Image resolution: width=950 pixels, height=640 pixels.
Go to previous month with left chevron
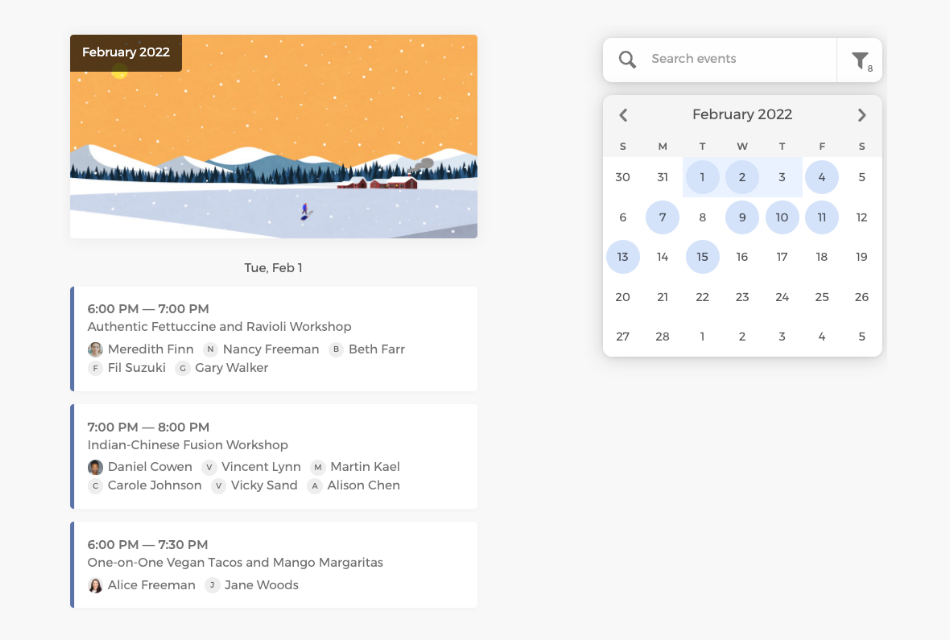coord(623,115)
